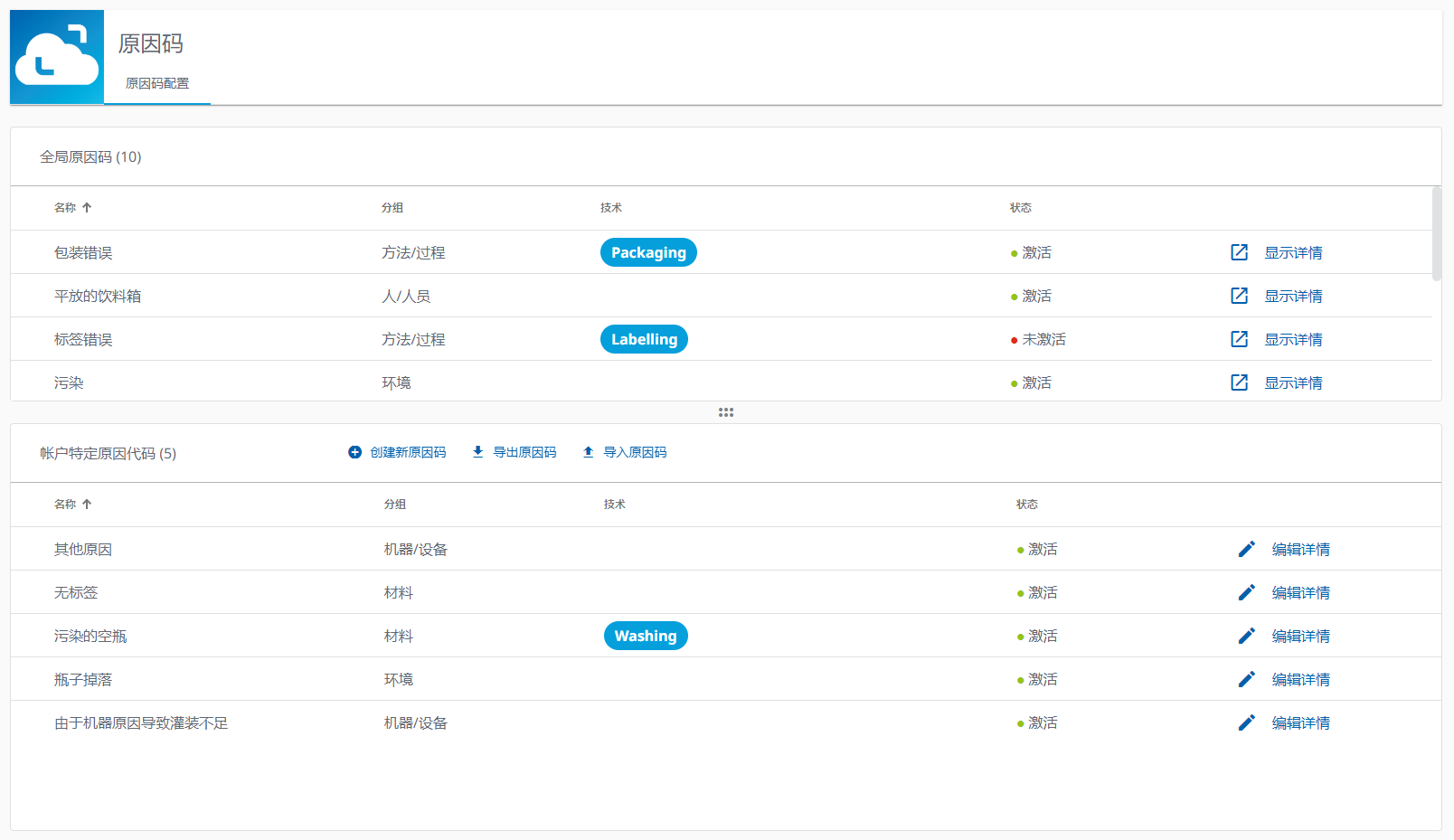
Task: Click the Packaging technology tag
Action: [648, 252]
